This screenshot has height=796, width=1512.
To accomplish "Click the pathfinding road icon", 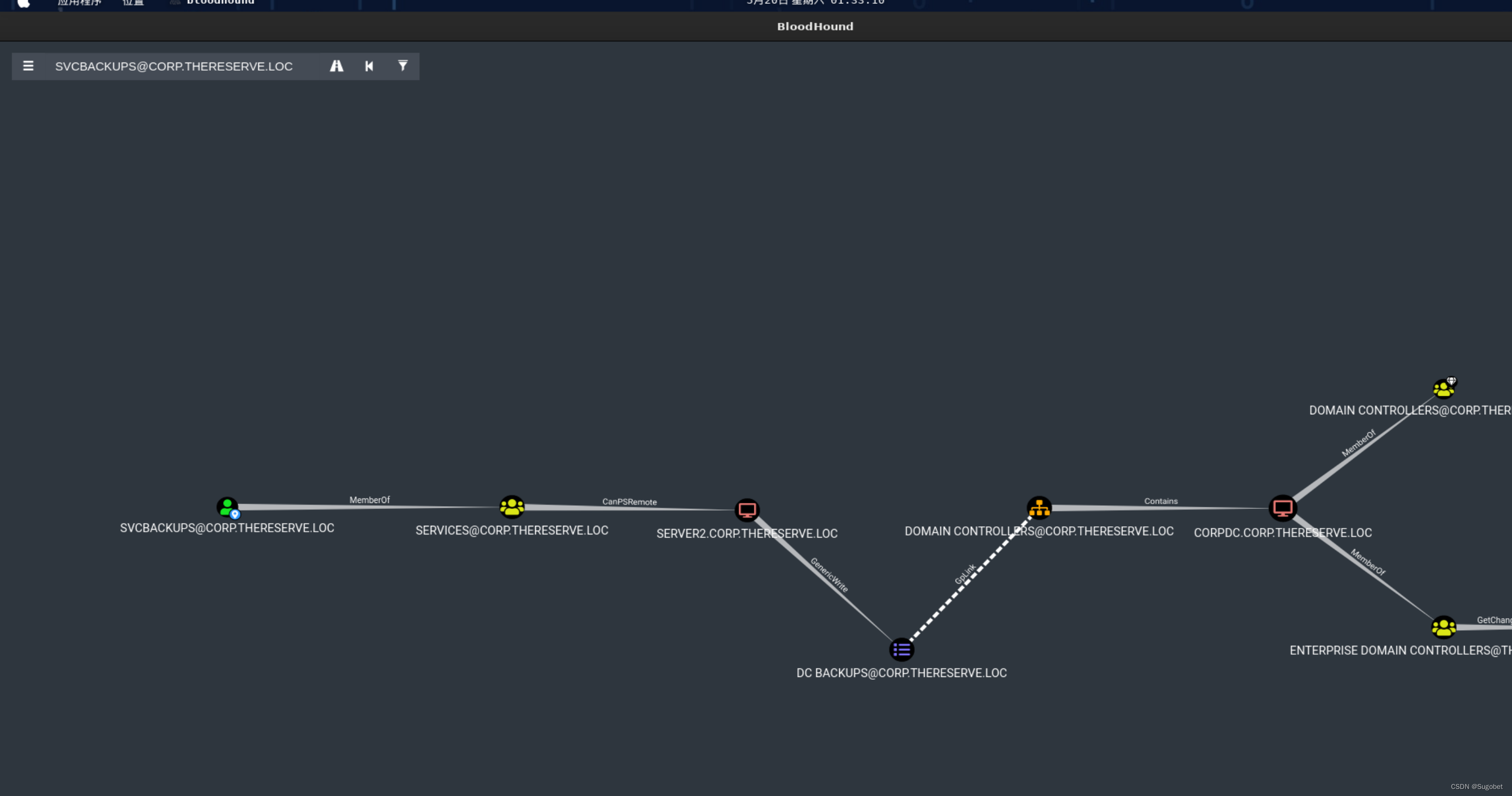I will (x=336, y=66).
